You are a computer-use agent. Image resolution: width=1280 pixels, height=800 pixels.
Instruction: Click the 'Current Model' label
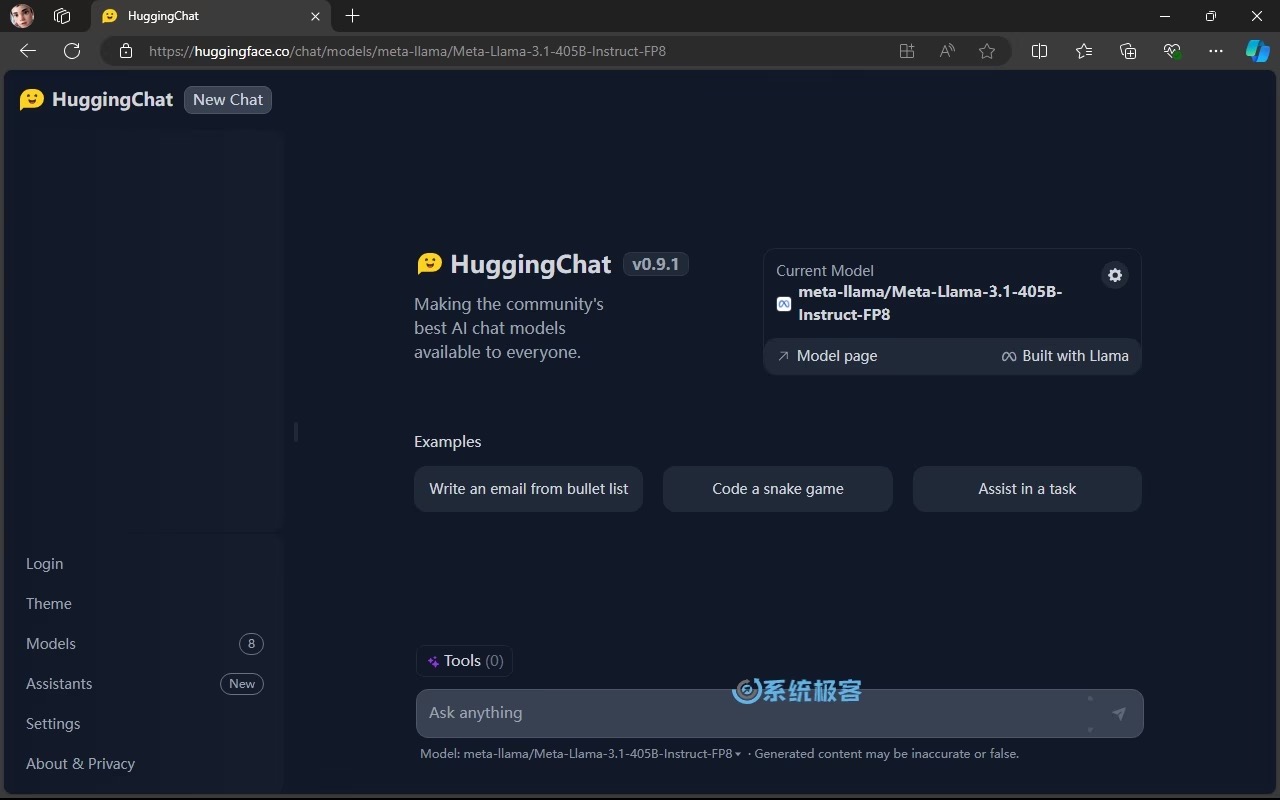(825, 271)
